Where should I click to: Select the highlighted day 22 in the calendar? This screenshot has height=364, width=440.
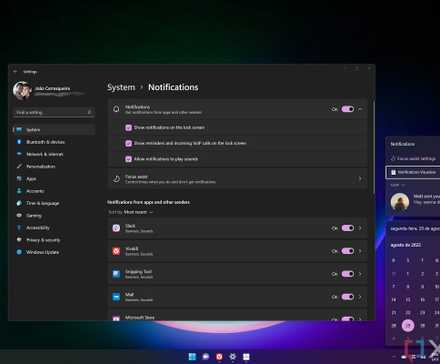point(408,326)
